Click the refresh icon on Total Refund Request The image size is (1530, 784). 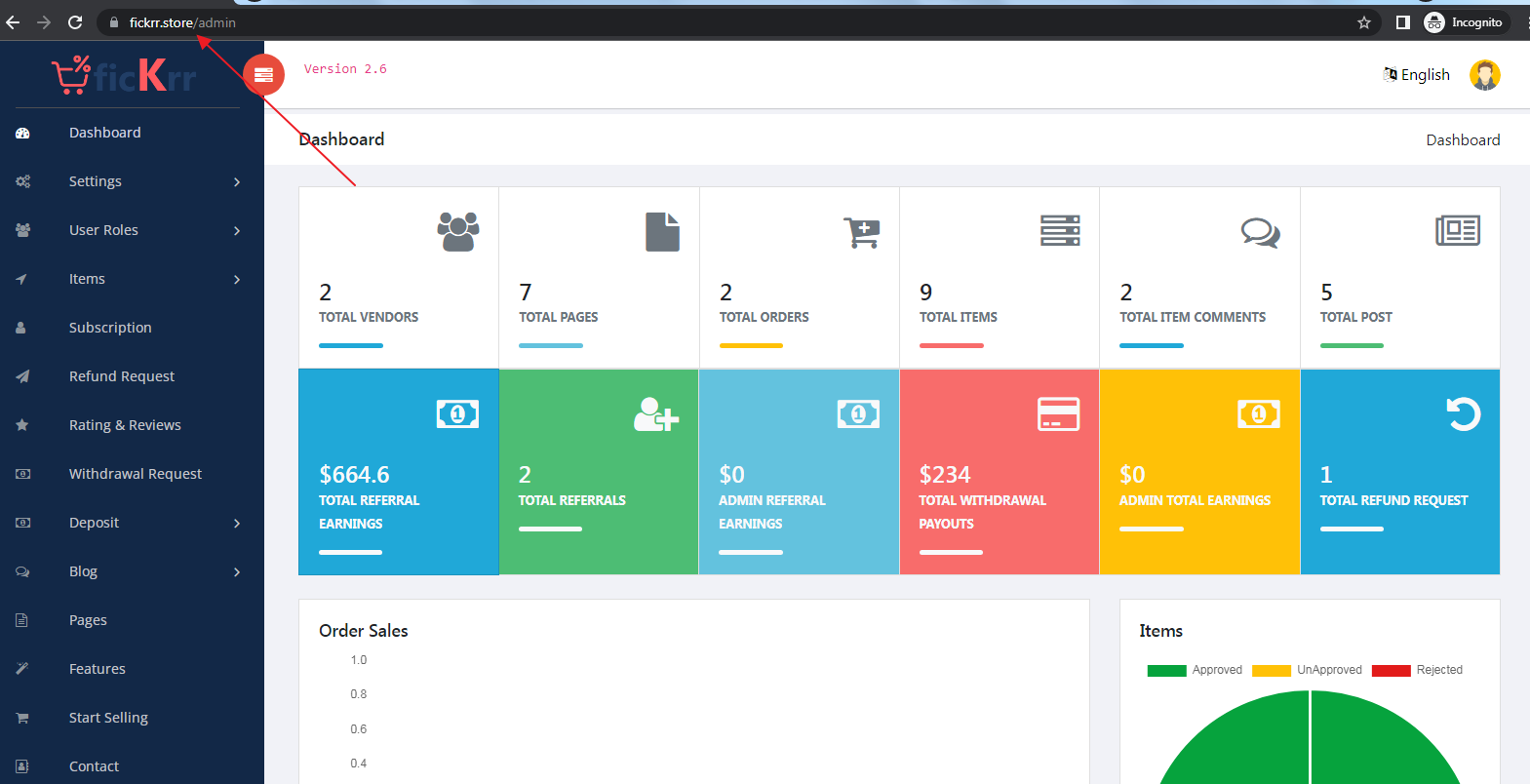pyautogui.click(x=1463, y=414)
